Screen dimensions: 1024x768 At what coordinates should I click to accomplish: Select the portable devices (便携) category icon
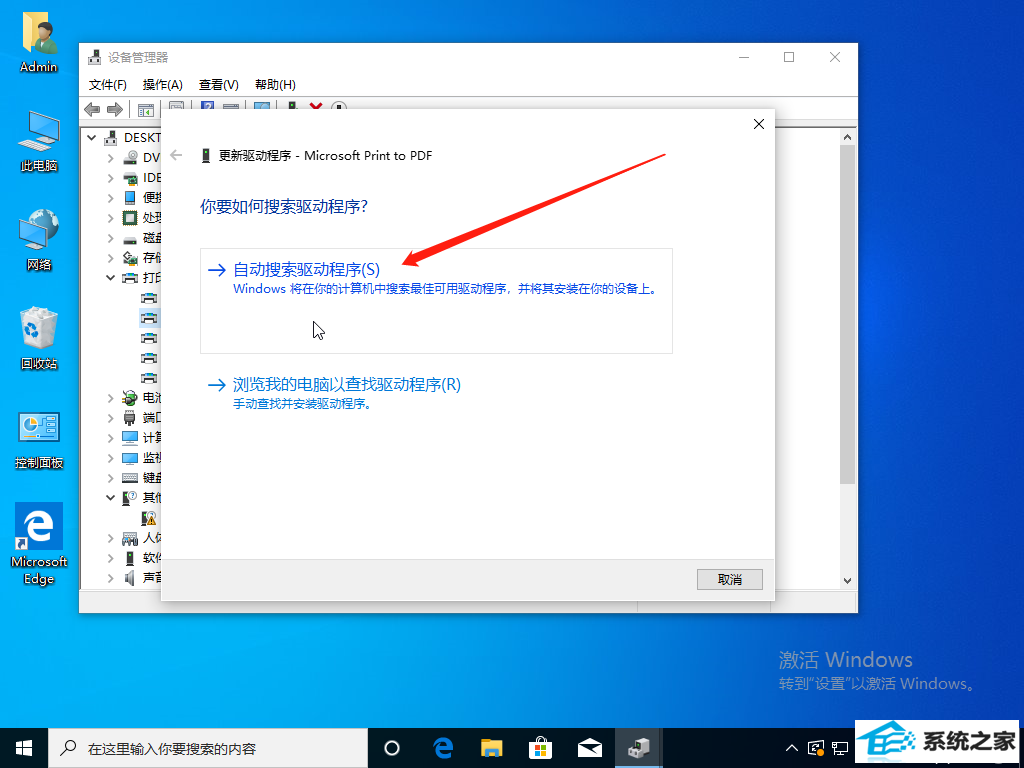click(x=131, y=197)
